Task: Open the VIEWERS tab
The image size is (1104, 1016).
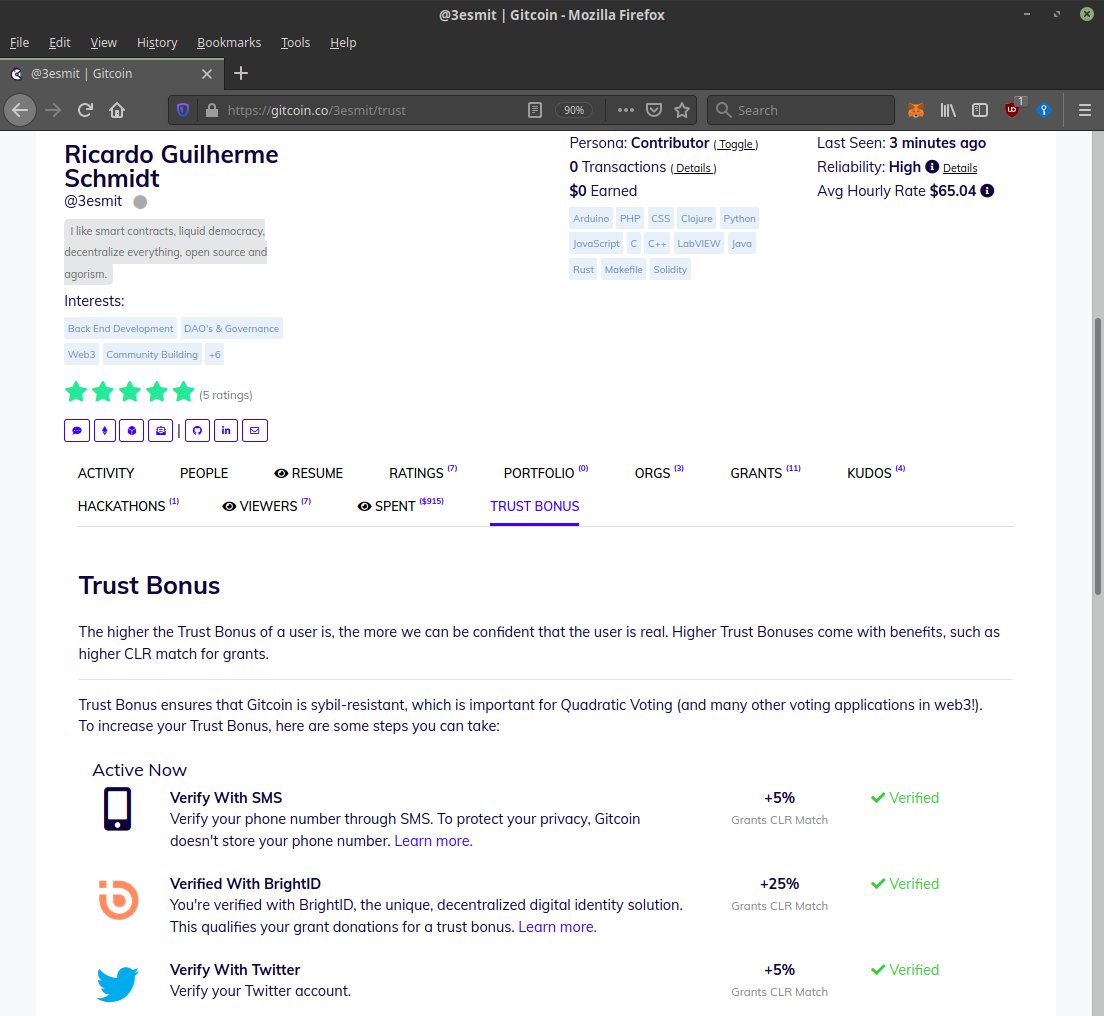Action: (266, 506)
